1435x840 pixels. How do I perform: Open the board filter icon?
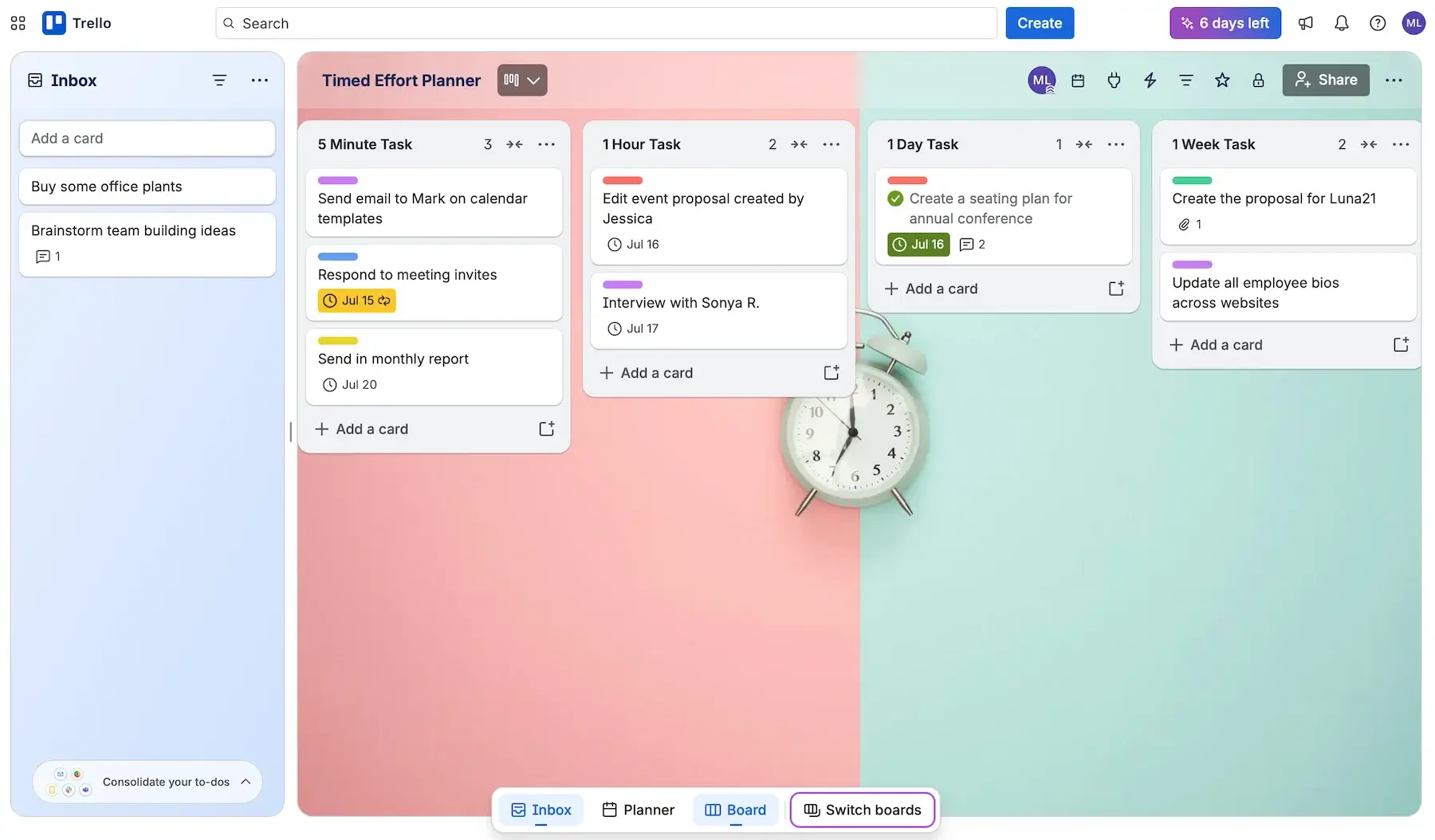pos(1186,80)
